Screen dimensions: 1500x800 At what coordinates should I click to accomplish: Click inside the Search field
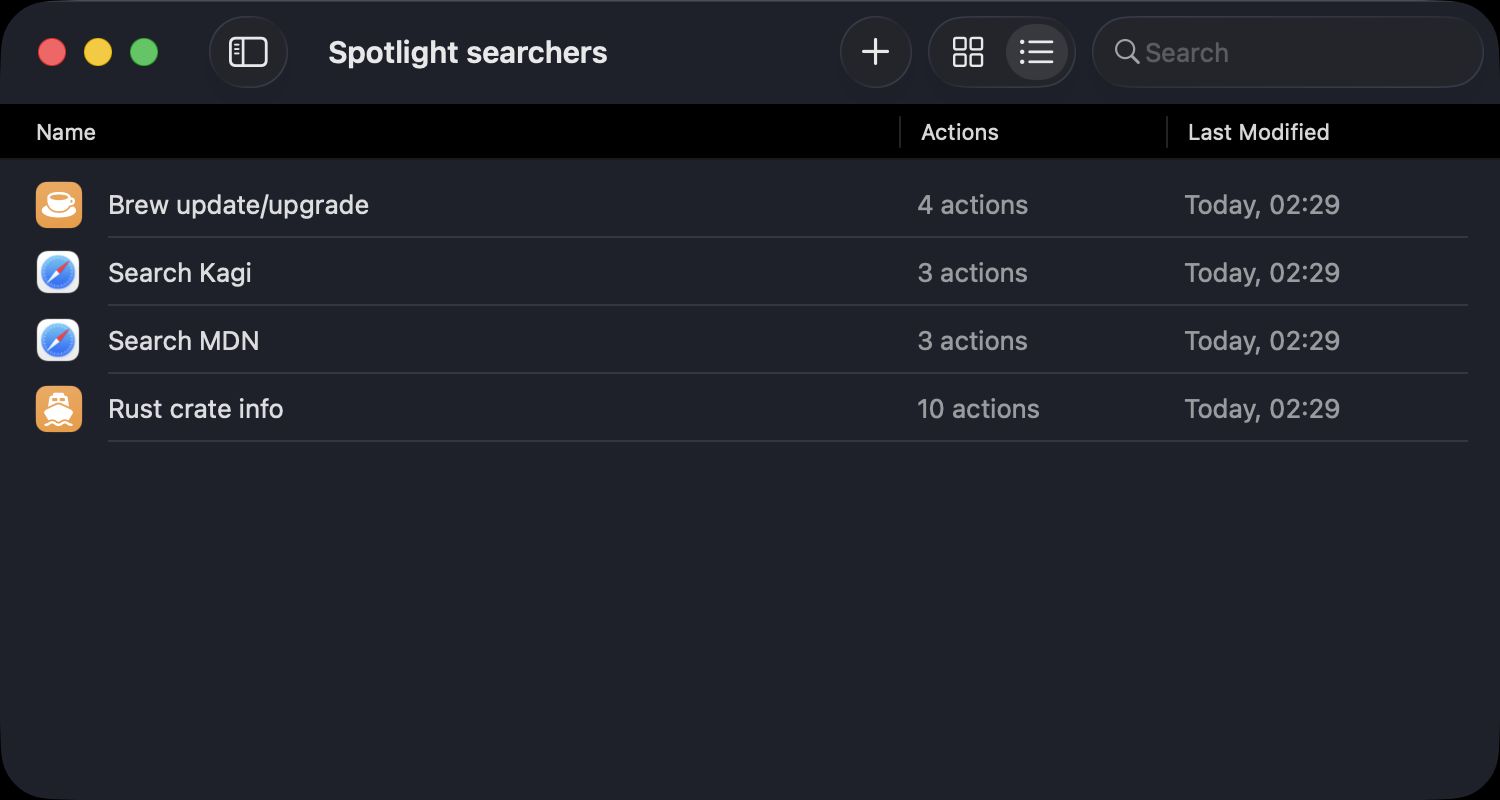pos(1250,52)
